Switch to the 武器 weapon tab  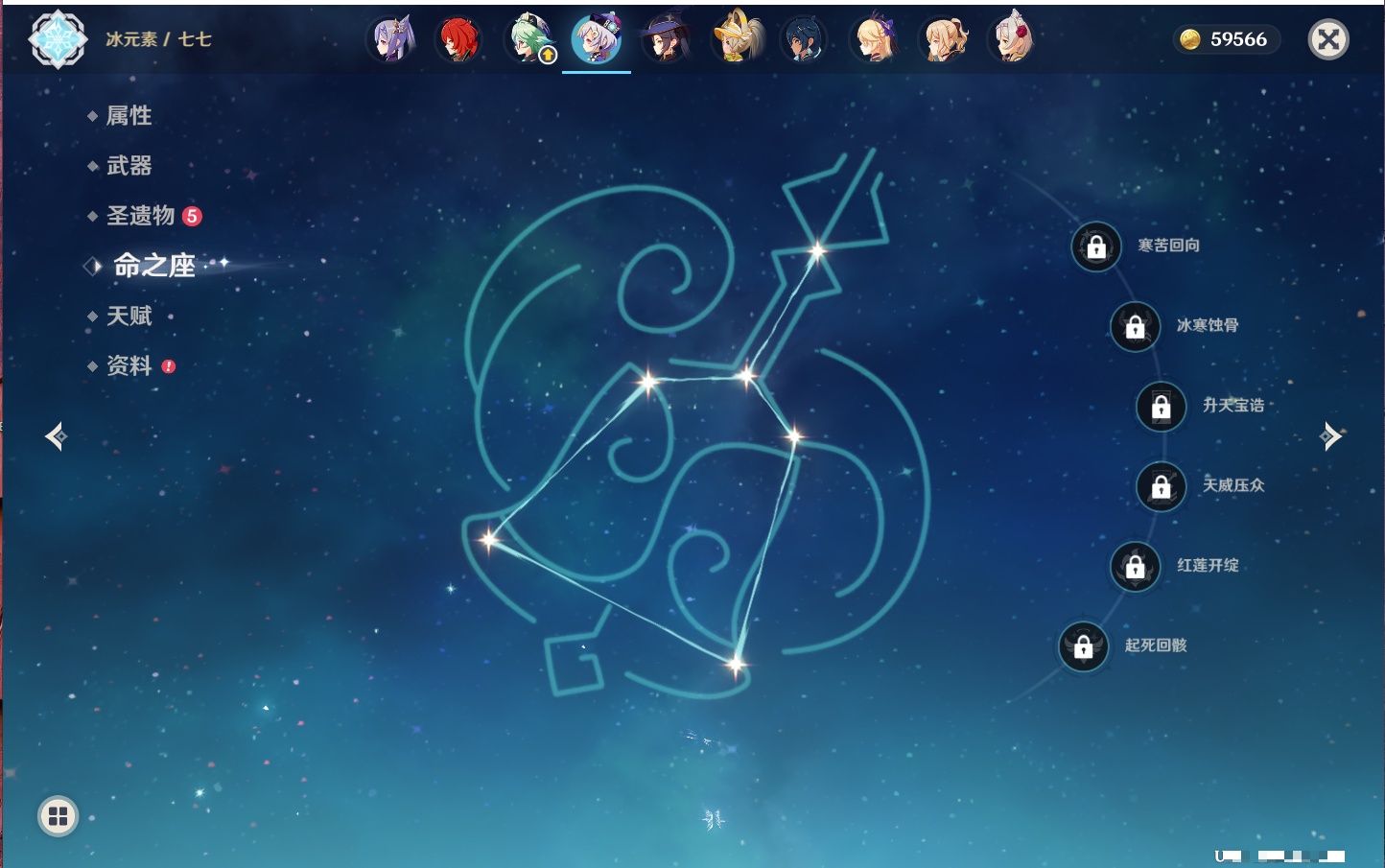[129, 166]
